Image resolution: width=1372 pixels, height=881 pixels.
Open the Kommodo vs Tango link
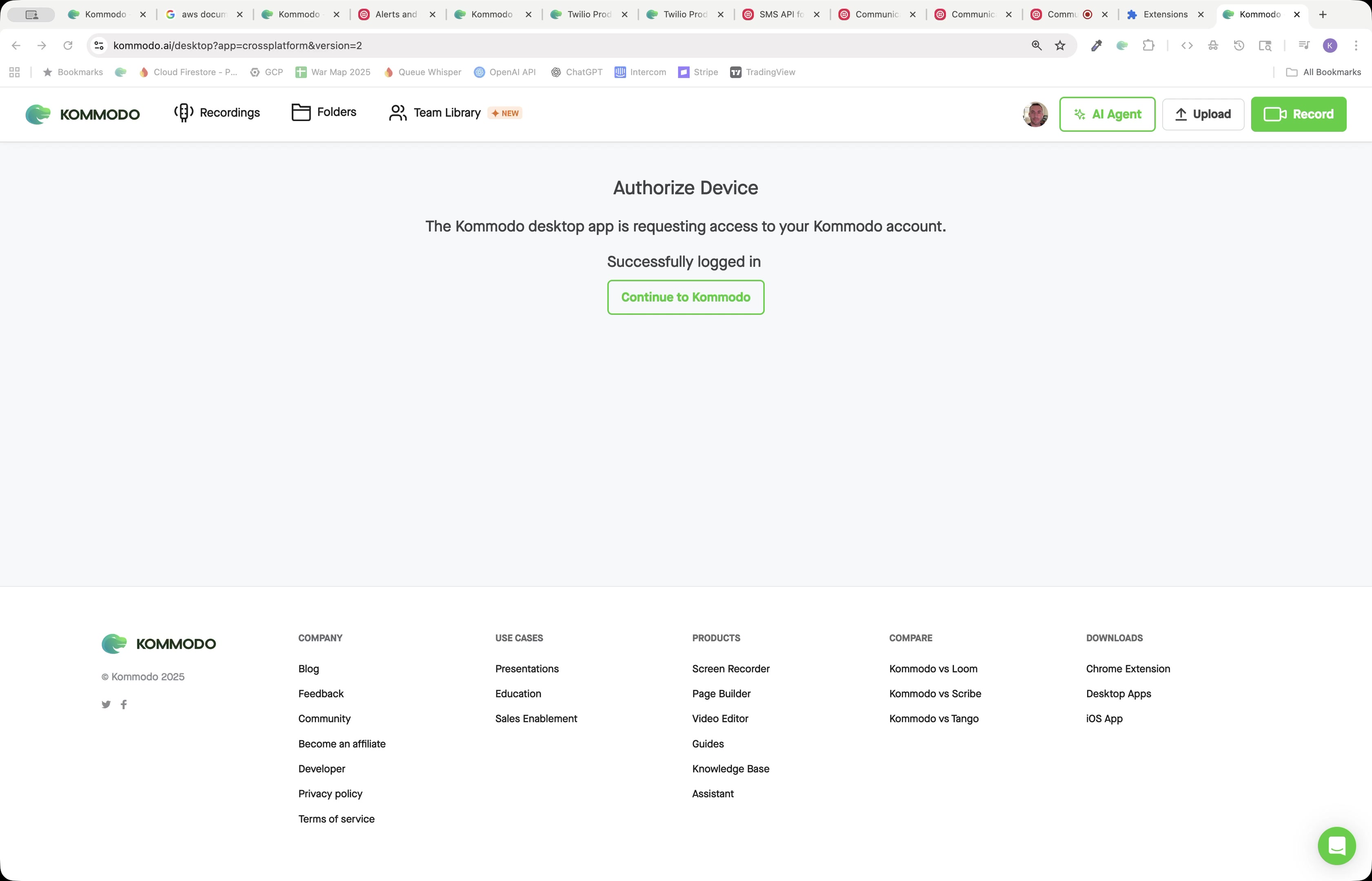coord(934,719)
